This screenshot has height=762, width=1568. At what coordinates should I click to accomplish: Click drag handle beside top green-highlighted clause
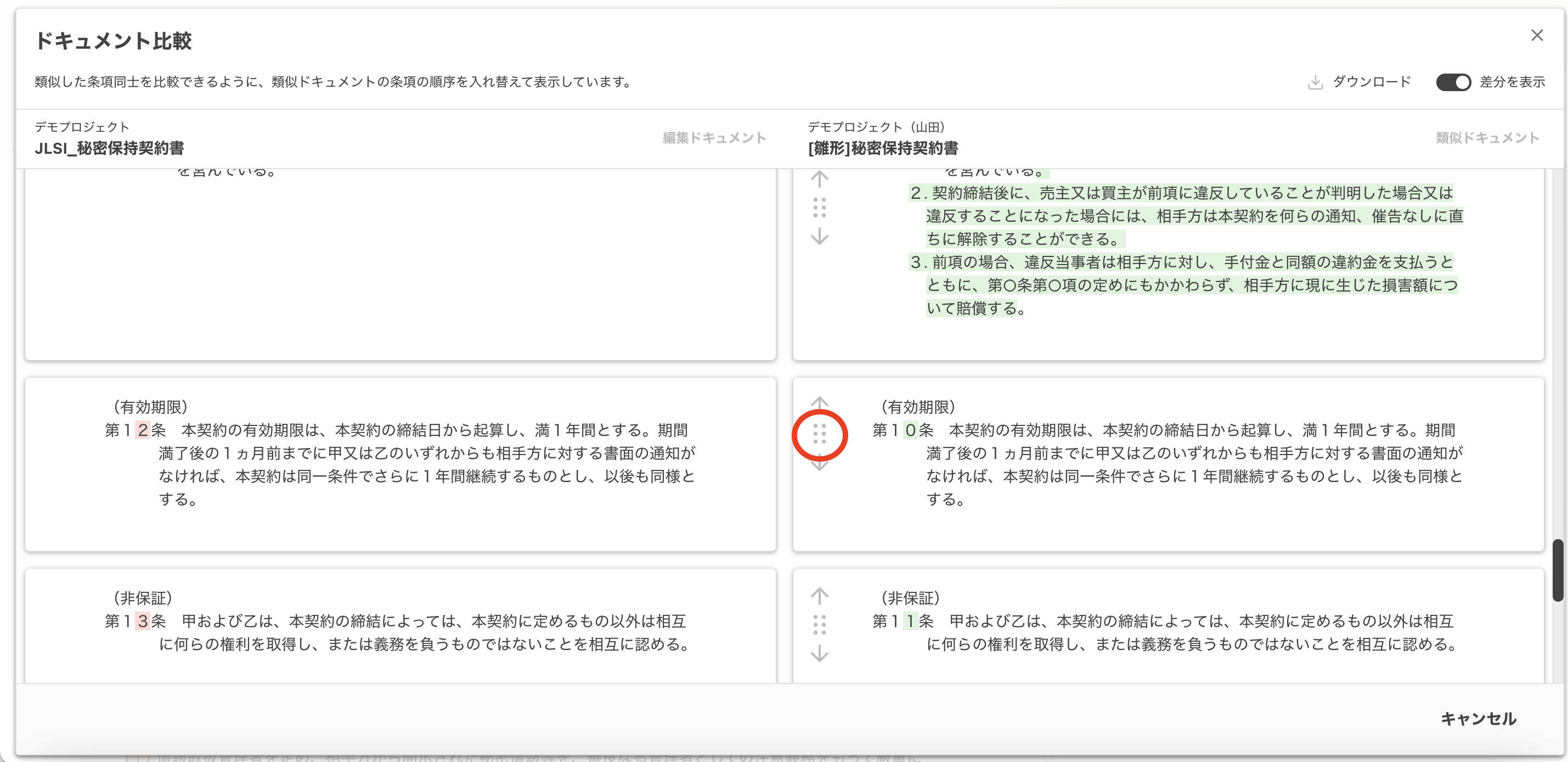pyautogui.click(x=819, y=208)
